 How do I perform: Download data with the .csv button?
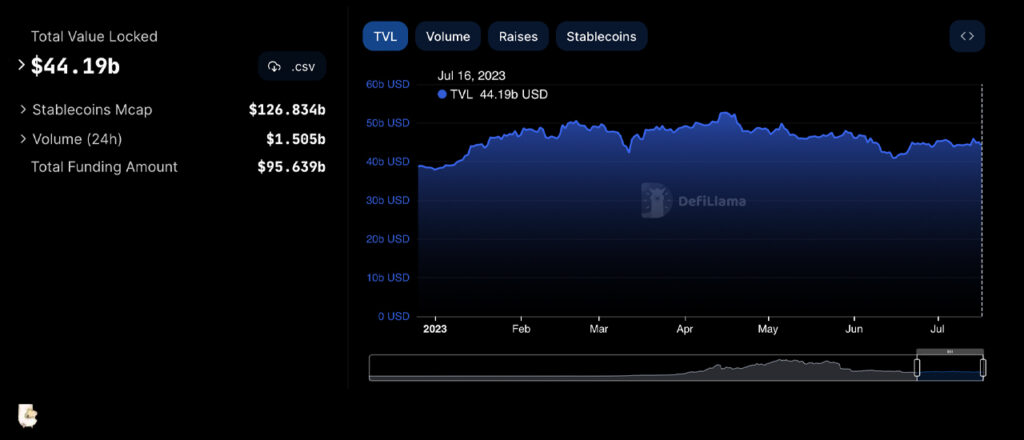click(x=292, y=67)
